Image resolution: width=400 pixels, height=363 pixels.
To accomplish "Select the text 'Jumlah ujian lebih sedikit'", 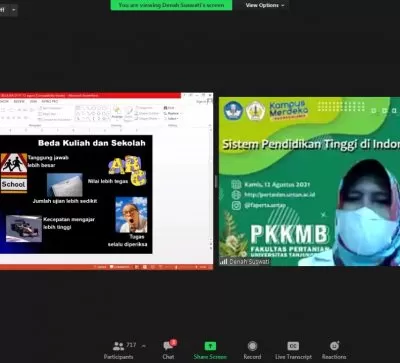I will coord(65,201).
